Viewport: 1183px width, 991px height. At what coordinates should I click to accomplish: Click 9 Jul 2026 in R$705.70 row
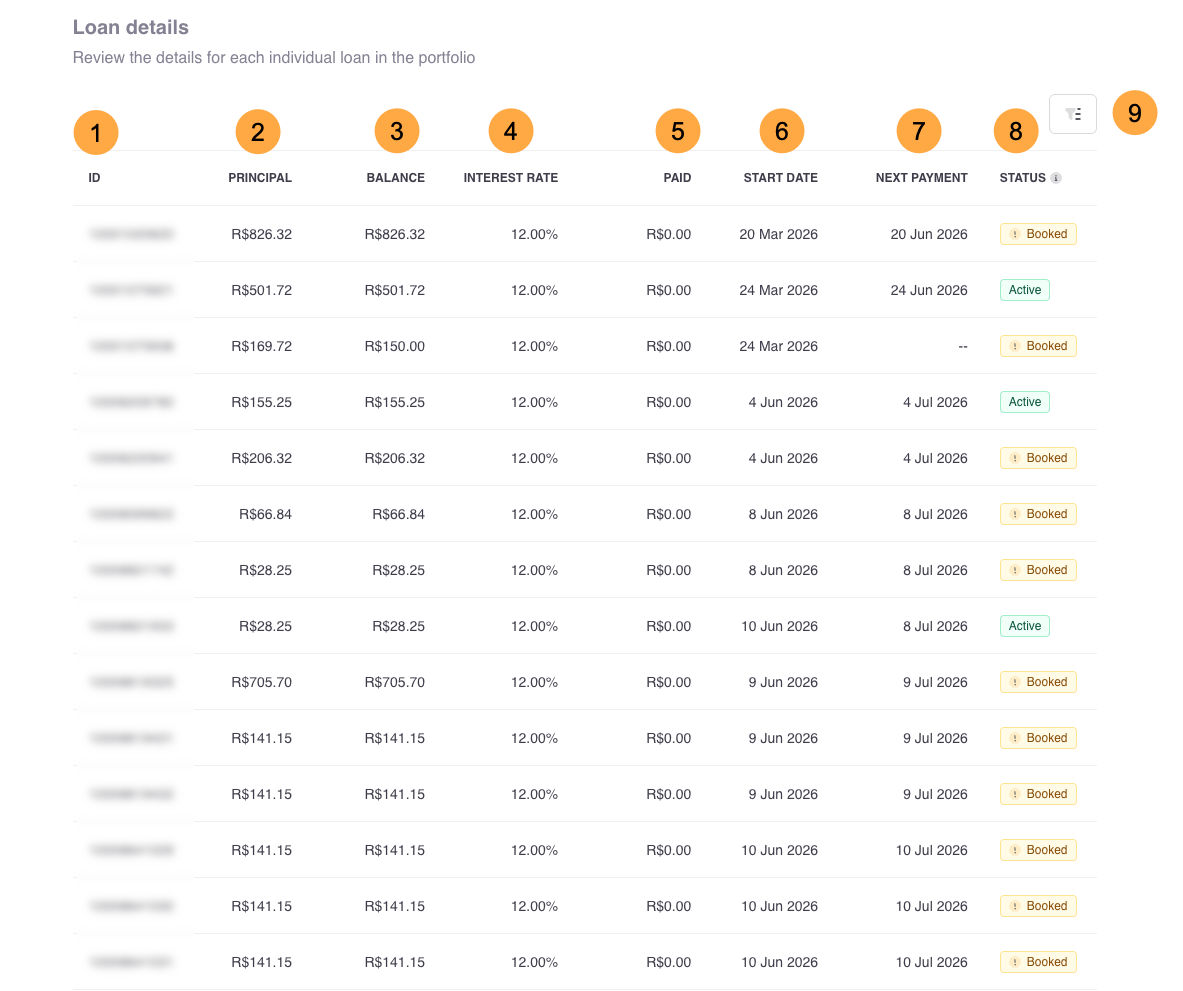tap(935, 683)
